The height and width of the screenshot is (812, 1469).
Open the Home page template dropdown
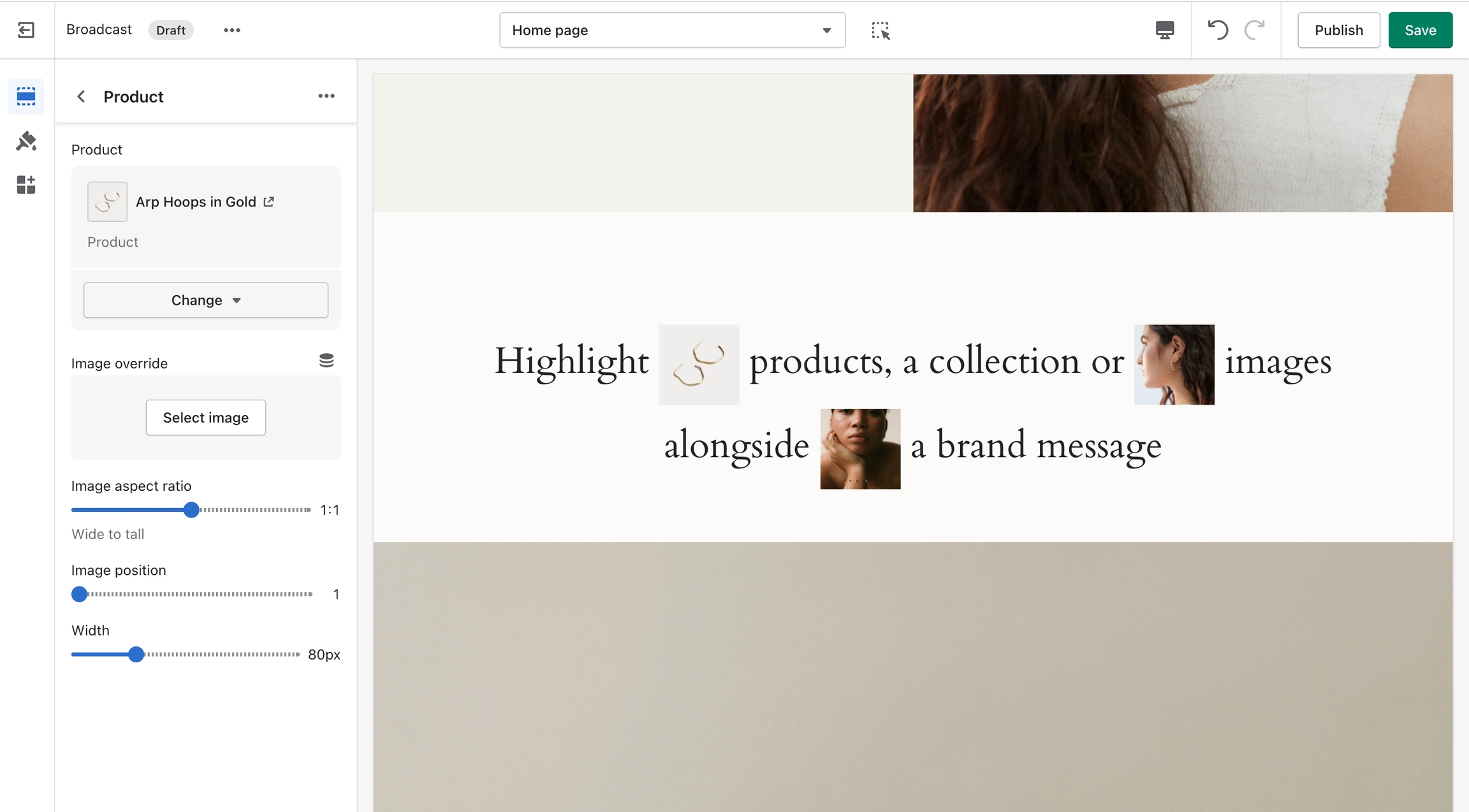[x=672, y=30]
